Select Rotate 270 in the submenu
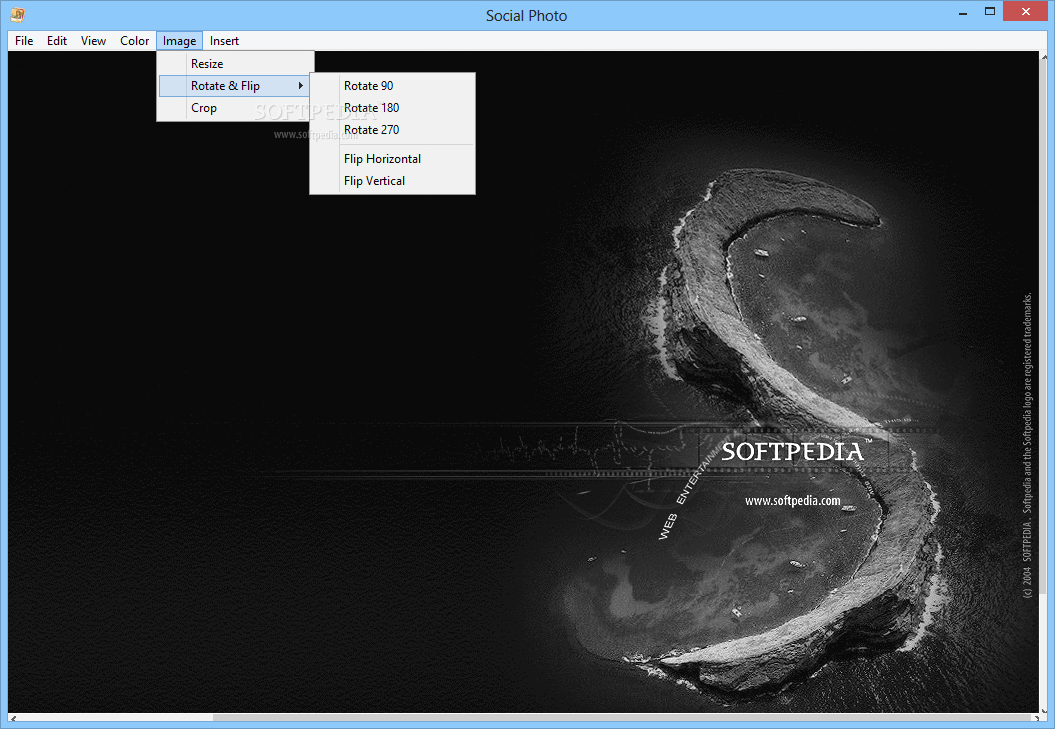This screenshot has width=1055, height=729. [x=392, y=130]
